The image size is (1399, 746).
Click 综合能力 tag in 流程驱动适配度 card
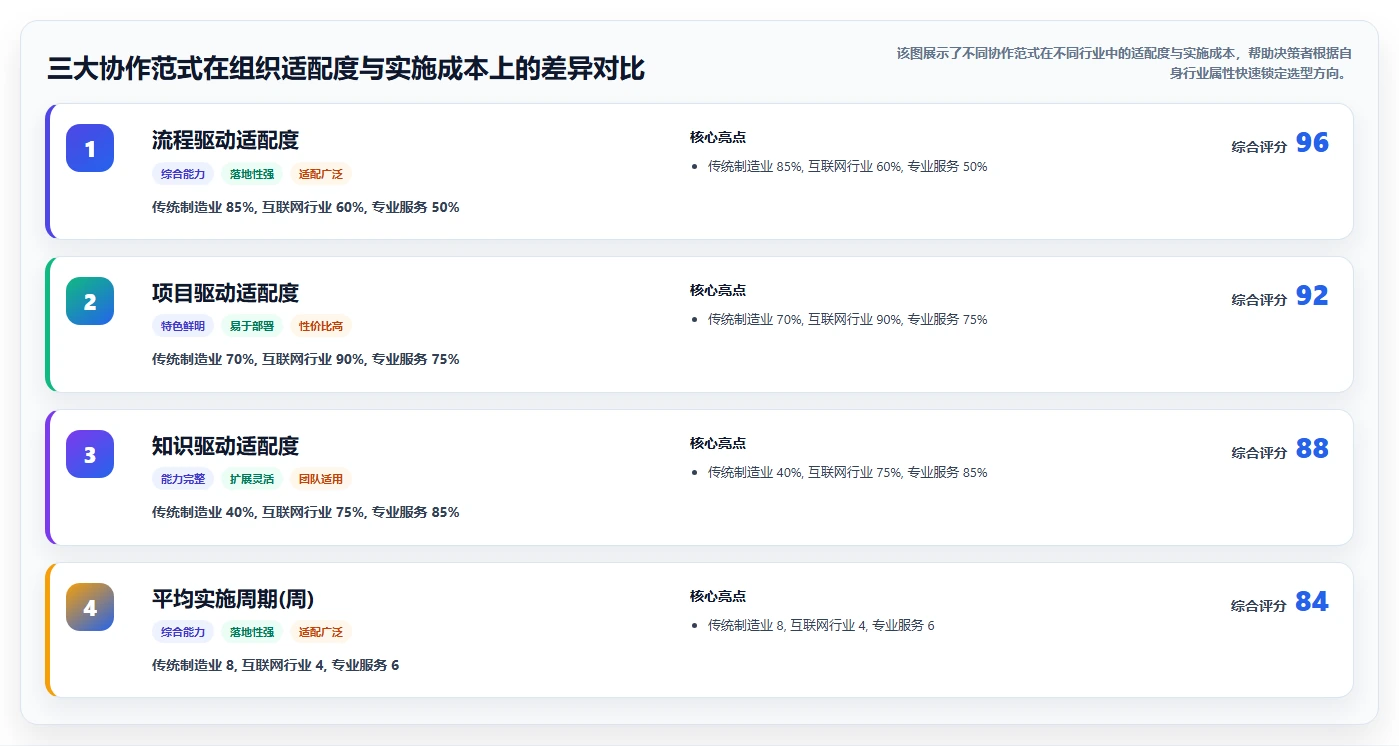click(x=183, y=174)
